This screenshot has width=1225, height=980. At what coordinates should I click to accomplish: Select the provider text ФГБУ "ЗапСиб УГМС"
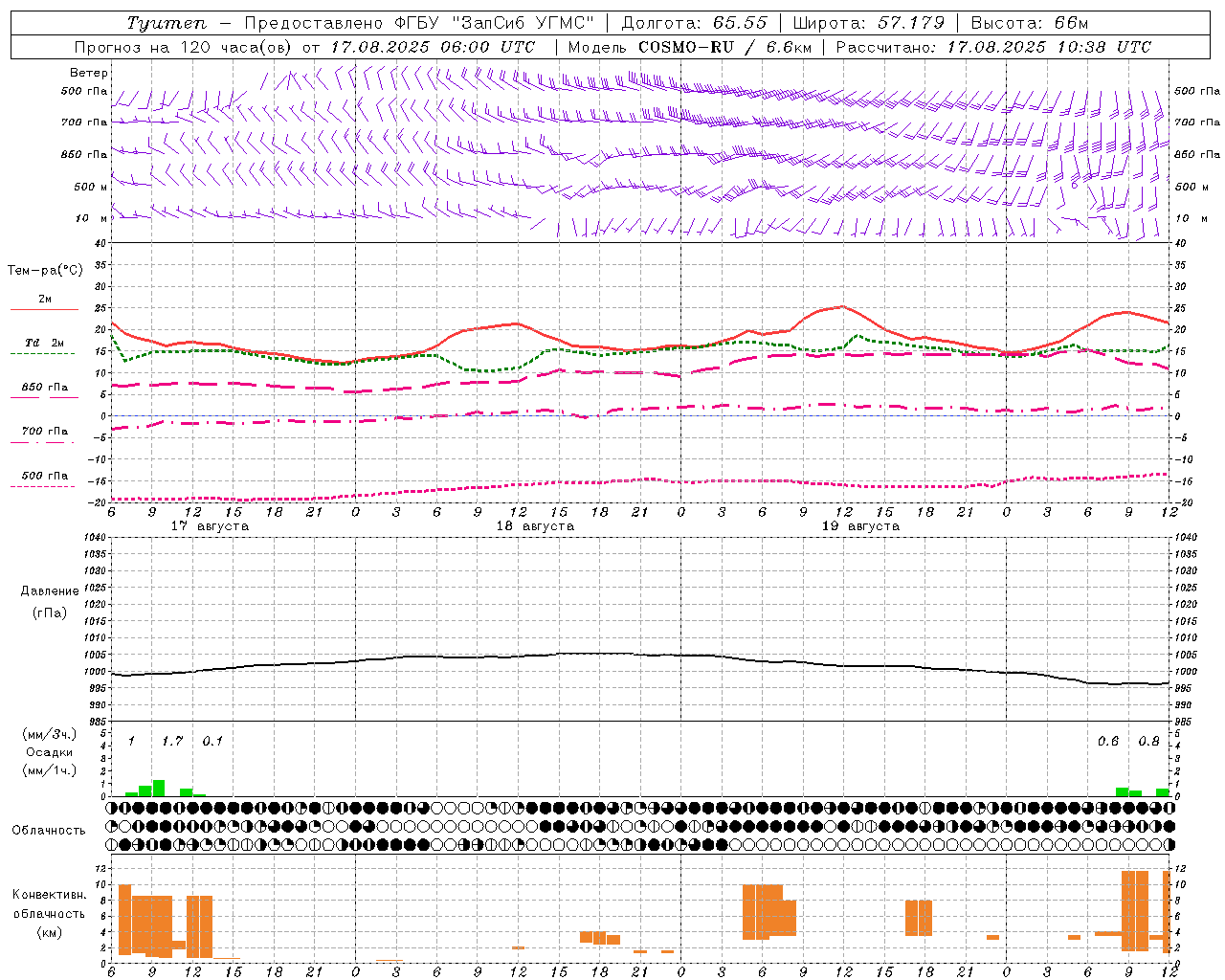pos(495,23)
